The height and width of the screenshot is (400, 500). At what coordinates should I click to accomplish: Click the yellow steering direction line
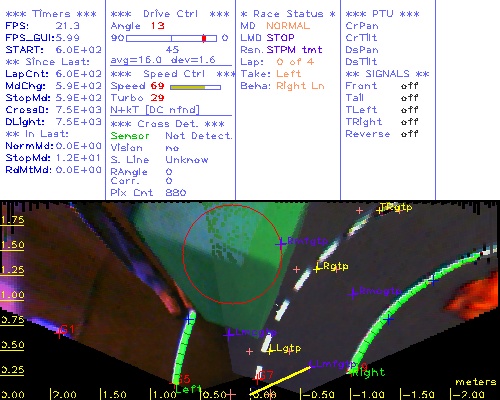281,381
